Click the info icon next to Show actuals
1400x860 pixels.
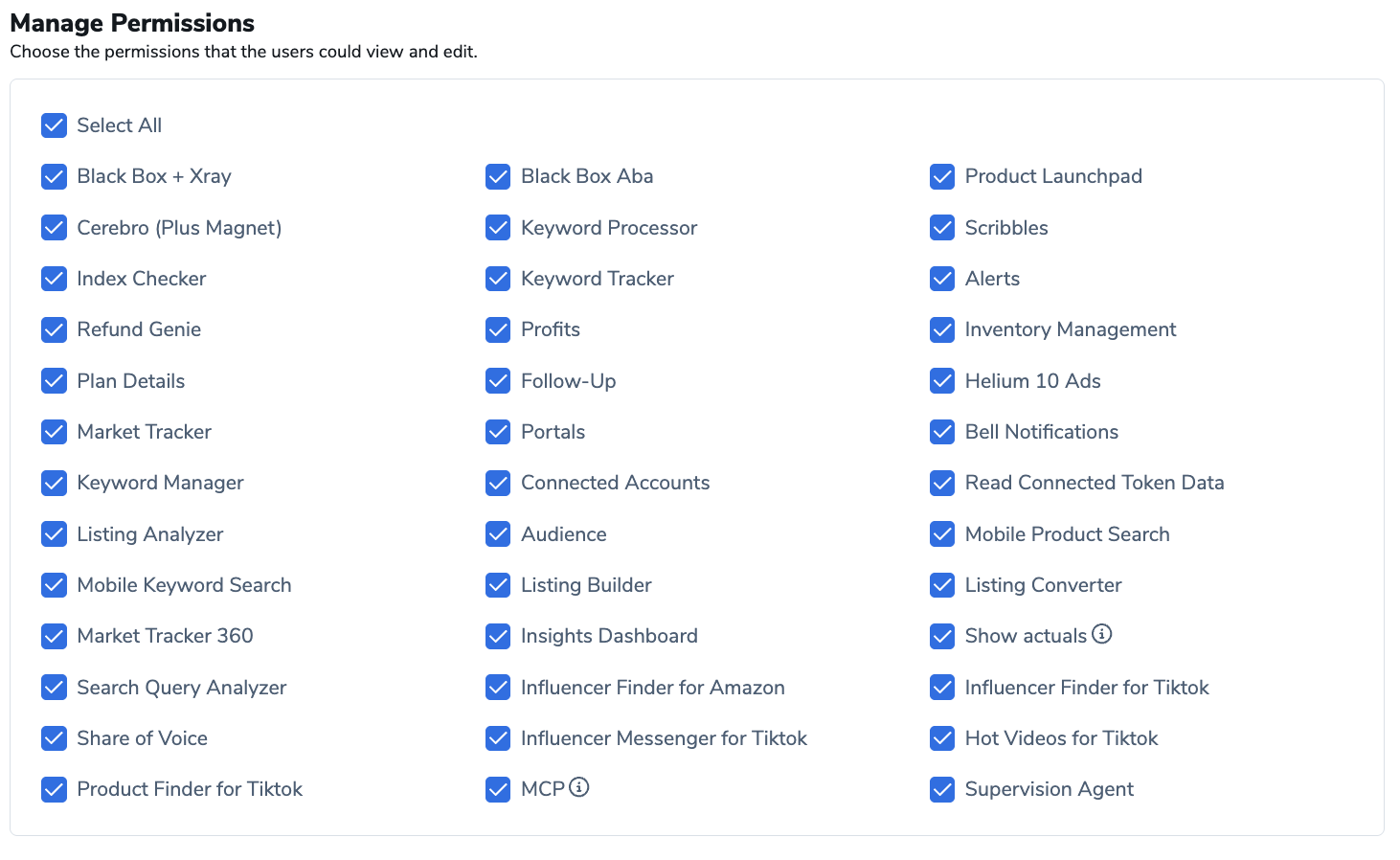coord(1102,634)
